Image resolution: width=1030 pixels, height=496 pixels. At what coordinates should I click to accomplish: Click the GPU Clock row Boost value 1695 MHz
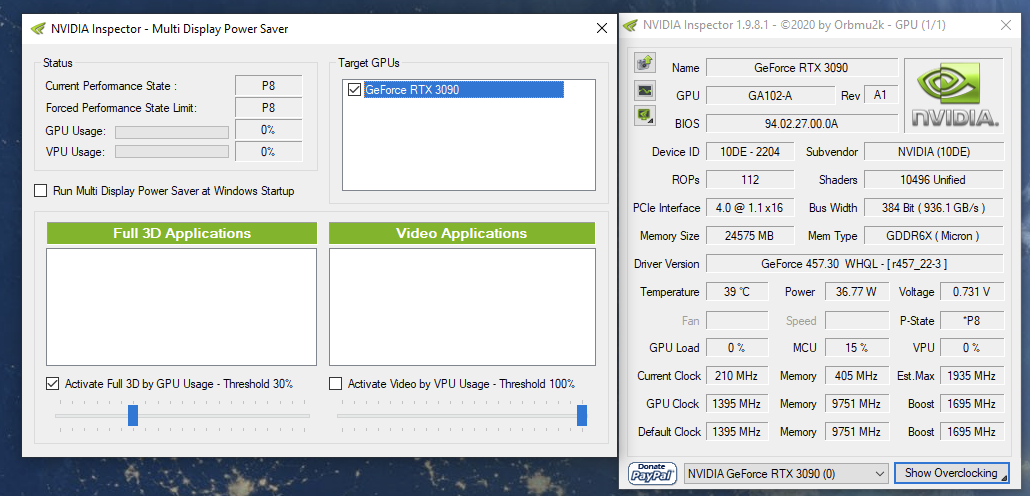[x=972, y=403]
